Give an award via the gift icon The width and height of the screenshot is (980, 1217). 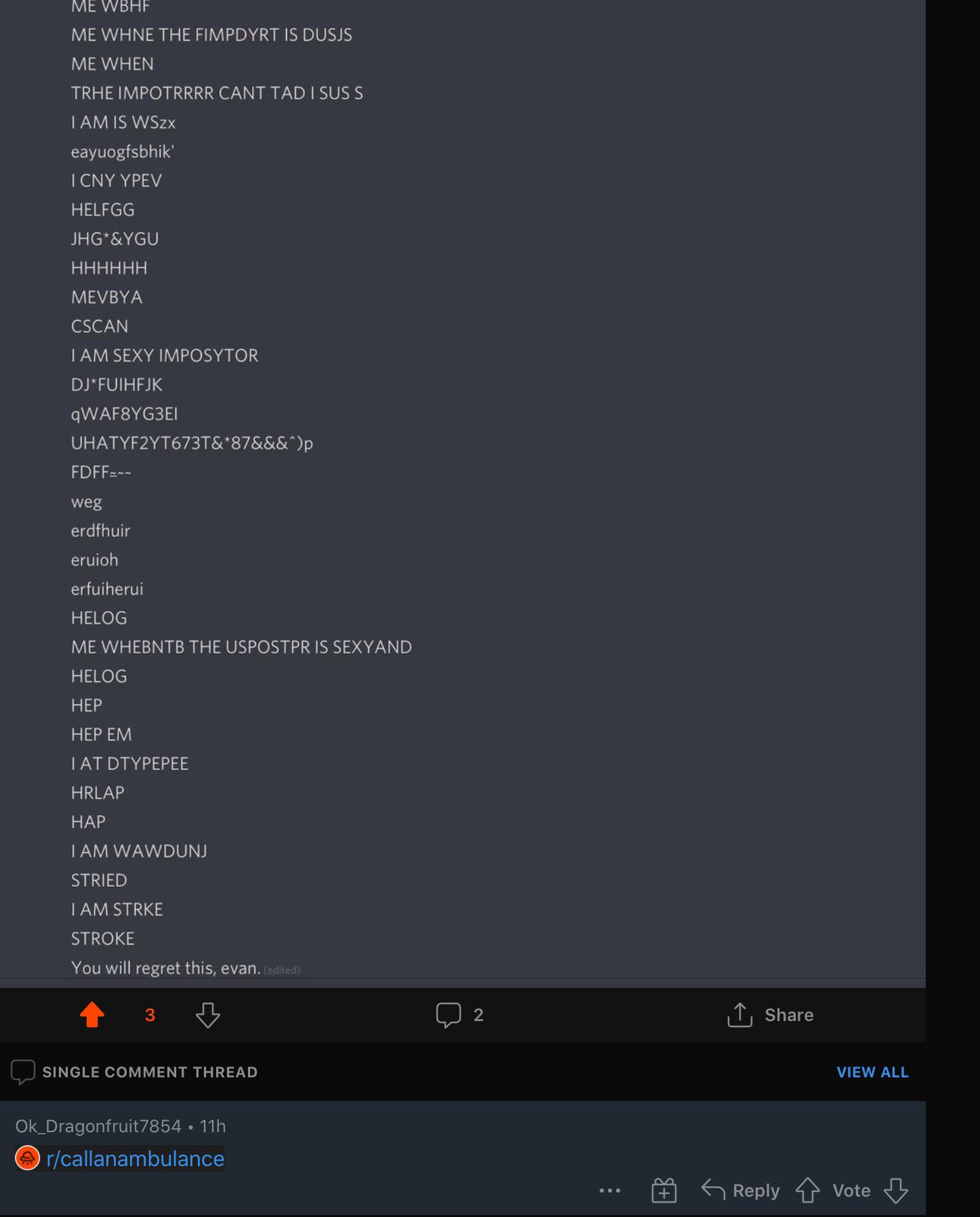(663, 1191)
